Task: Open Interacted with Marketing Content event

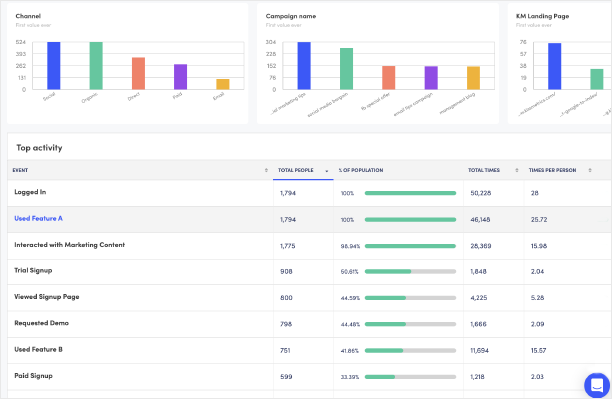Action: pyautogui.click(x=69, y=245)
